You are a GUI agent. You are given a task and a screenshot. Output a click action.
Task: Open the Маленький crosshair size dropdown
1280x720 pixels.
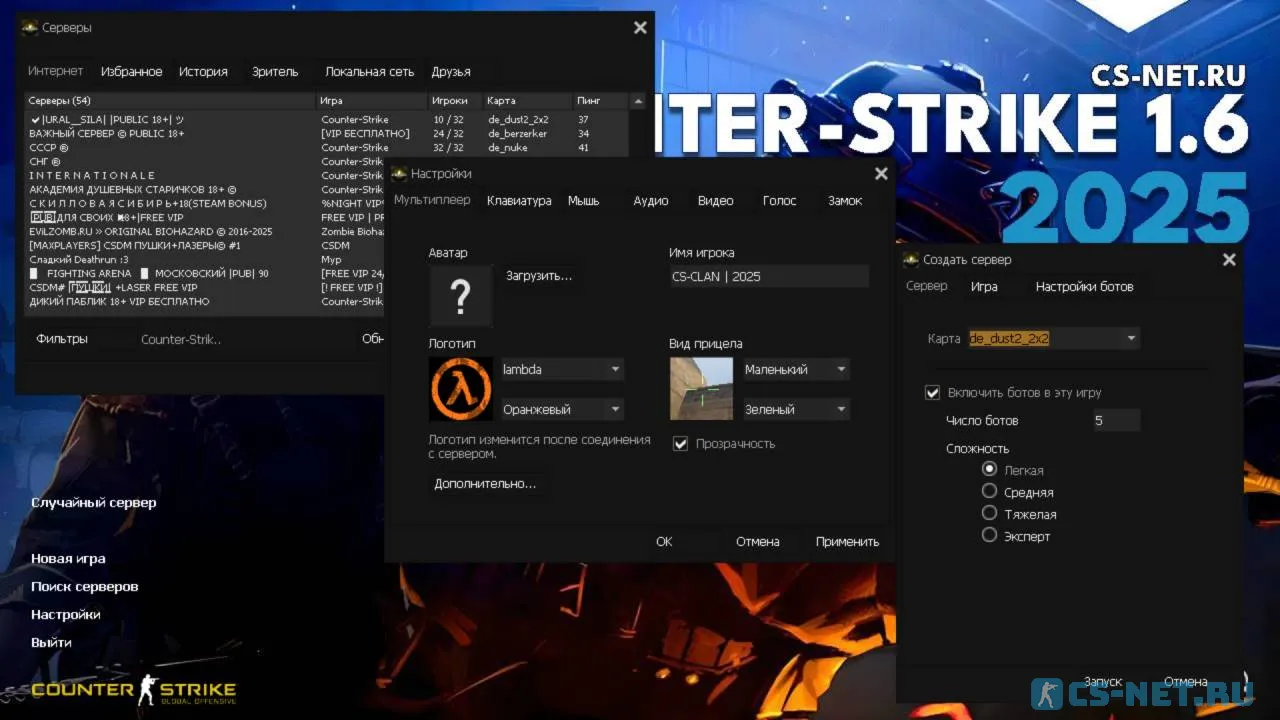point(796,369)
